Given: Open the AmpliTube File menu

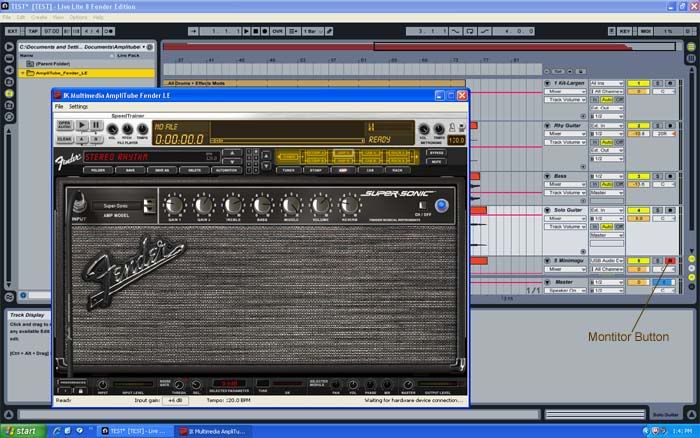Looking at the screenshot, I should (x=59, y=107).
